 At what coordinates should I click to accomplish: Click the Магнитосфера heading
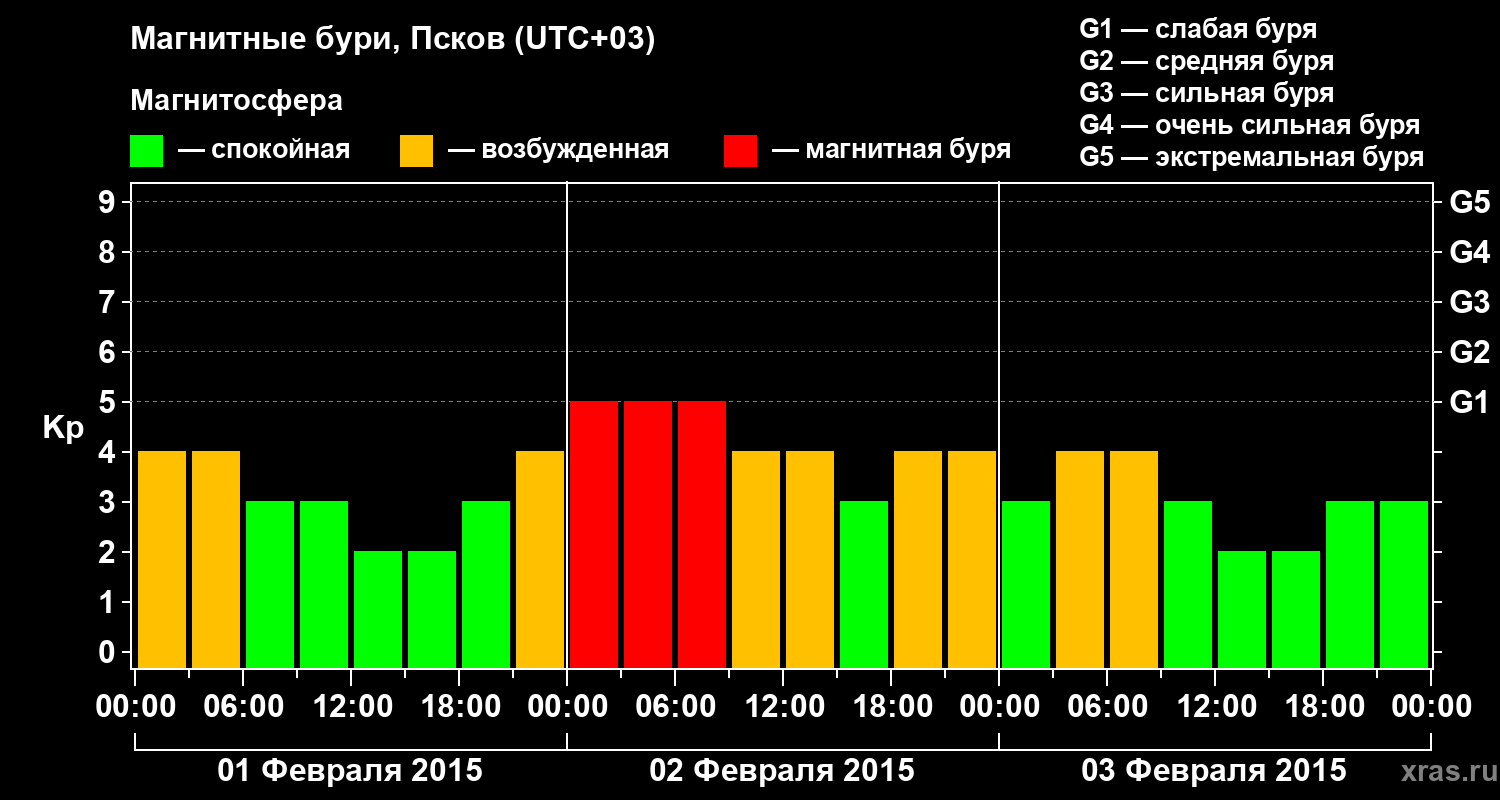[236, 101]
